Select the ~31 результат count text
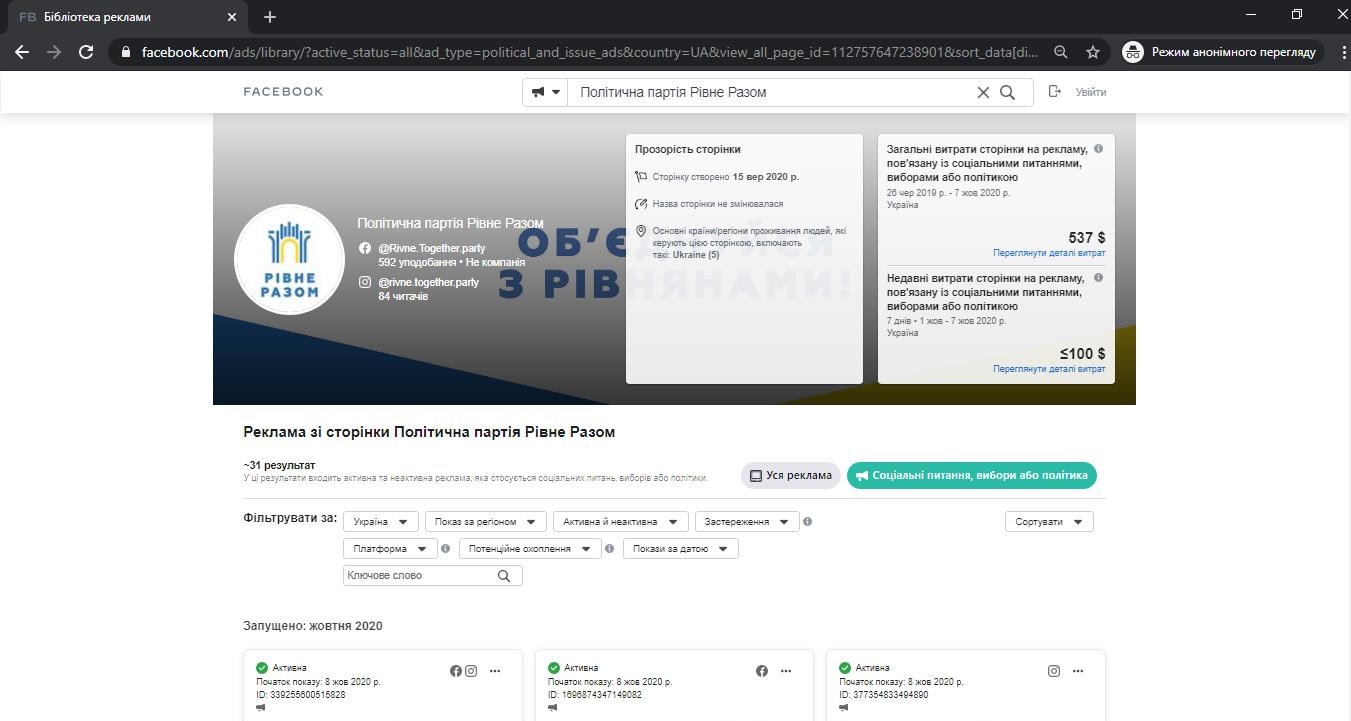This screenshot has width=1351, height=721. 279,466
